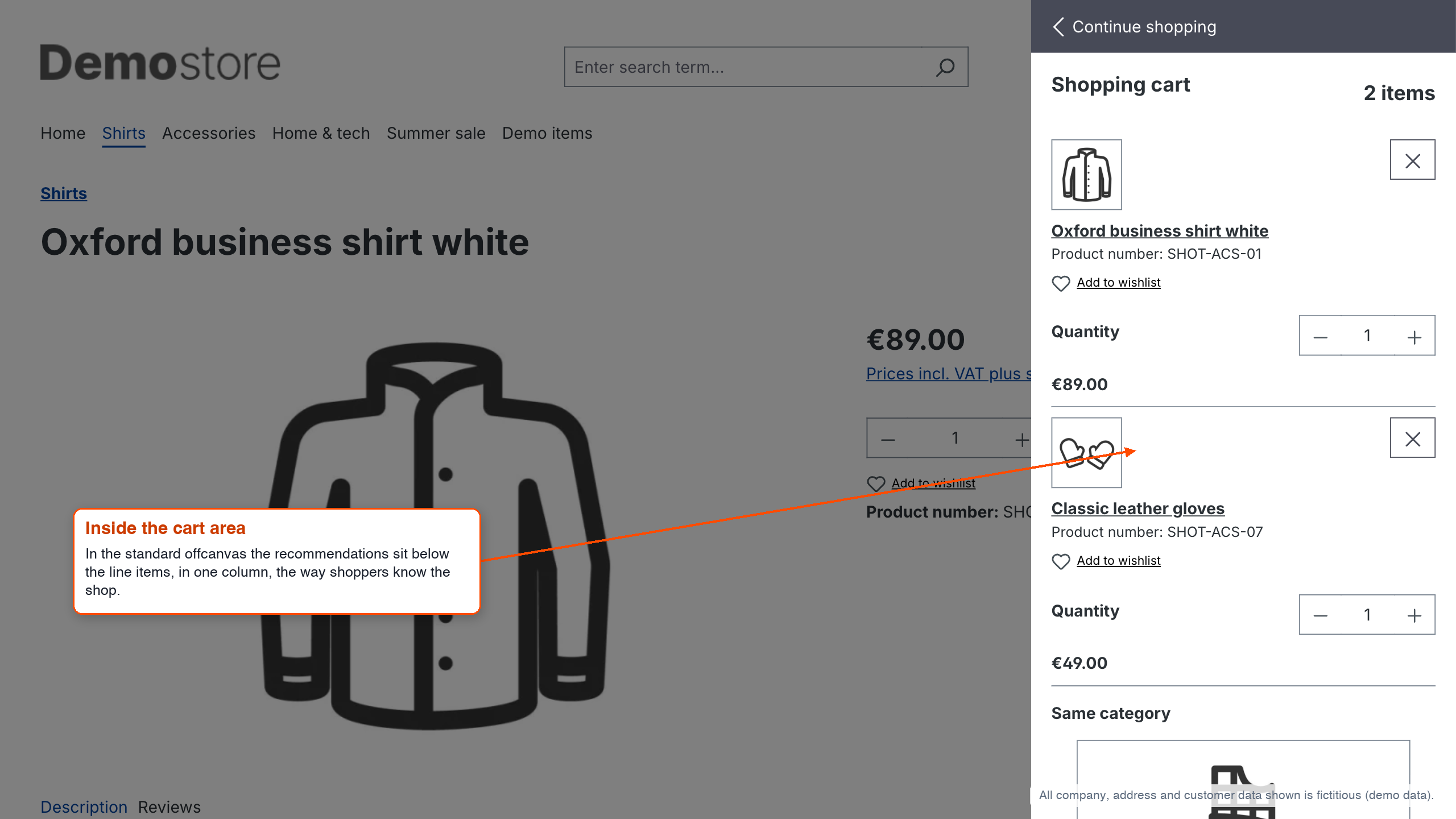The image size is (1456, 819).
Task: Open the Home menu item
Action: click(63, 133)
